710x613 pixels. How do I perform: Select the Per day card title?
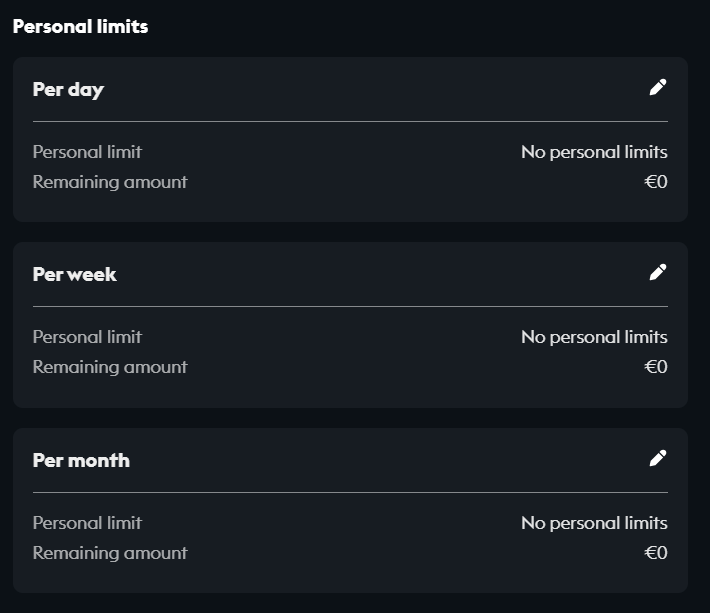[x=68, y=90]
